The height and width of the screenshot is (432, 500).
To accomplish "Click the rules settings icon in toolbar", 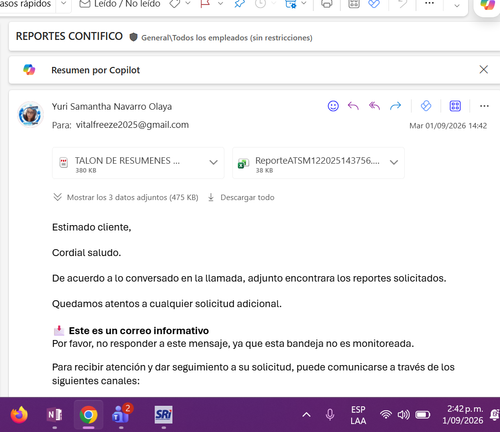I will [x=291, y=4].
